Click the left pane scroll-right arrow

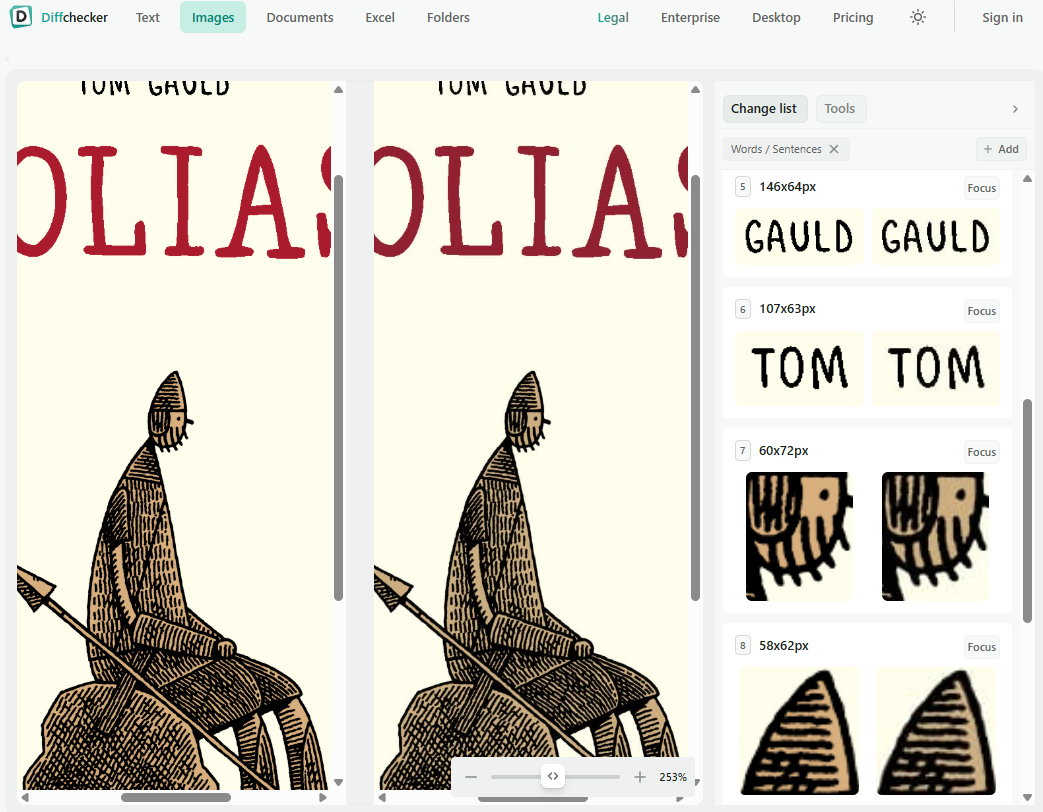pos(323,797)
